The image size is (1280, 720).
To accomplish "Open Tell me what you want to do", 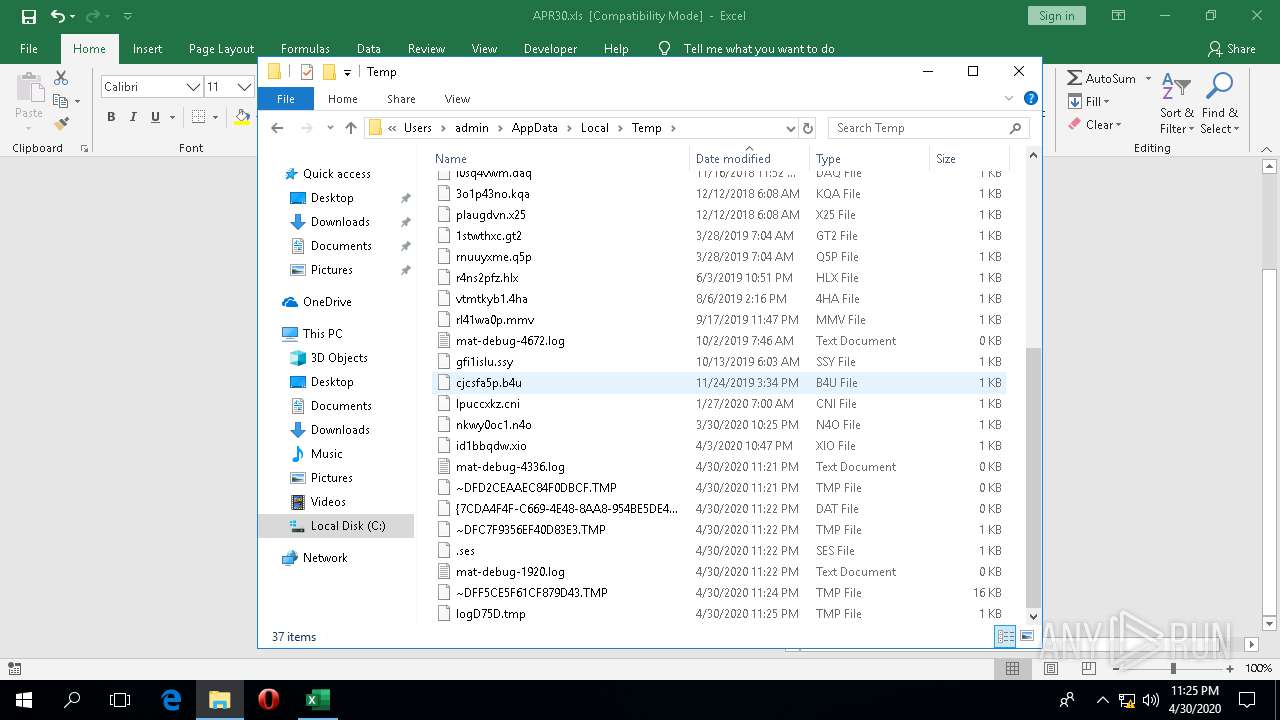I will [759, 49].
